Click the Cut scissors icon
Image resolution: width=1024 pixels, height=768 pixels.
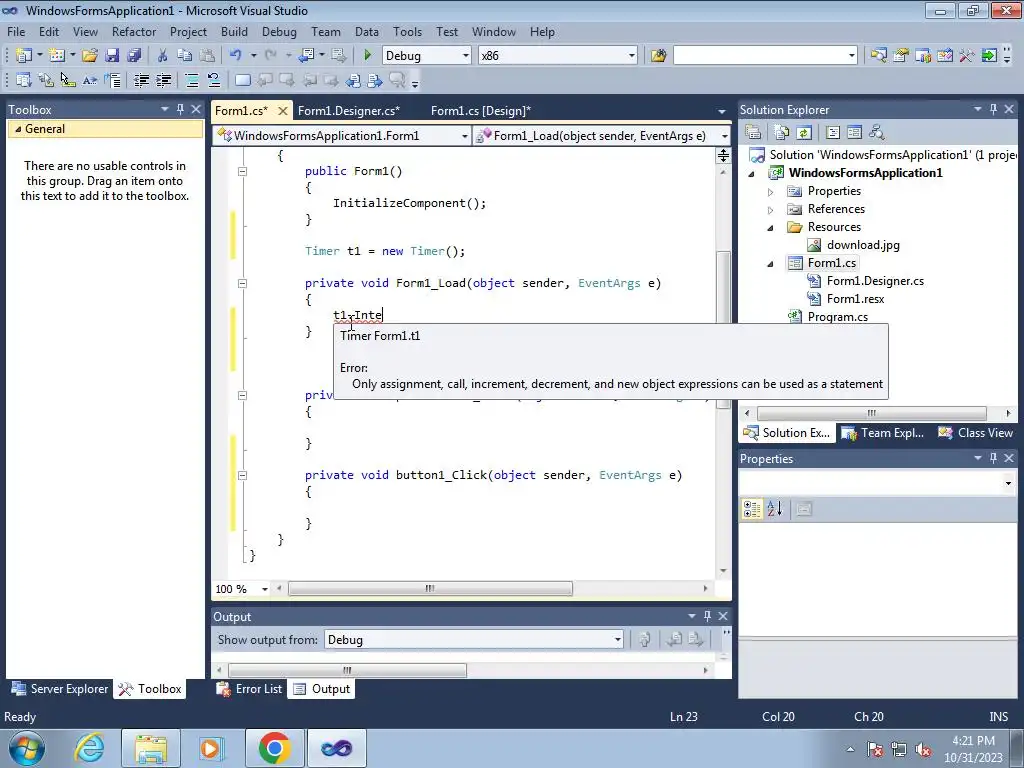pyautogui.click(x=163, y=56)
